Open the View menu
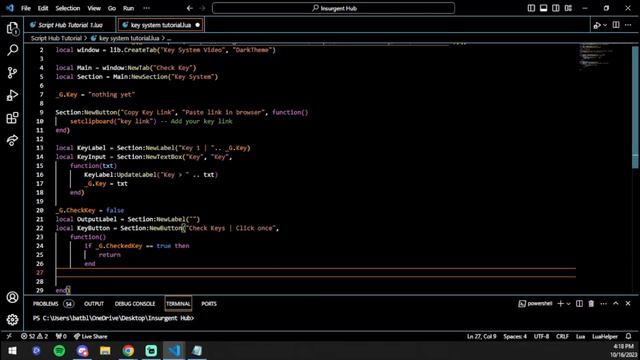Viewport: 640px width, 360px height. (94, 8)
